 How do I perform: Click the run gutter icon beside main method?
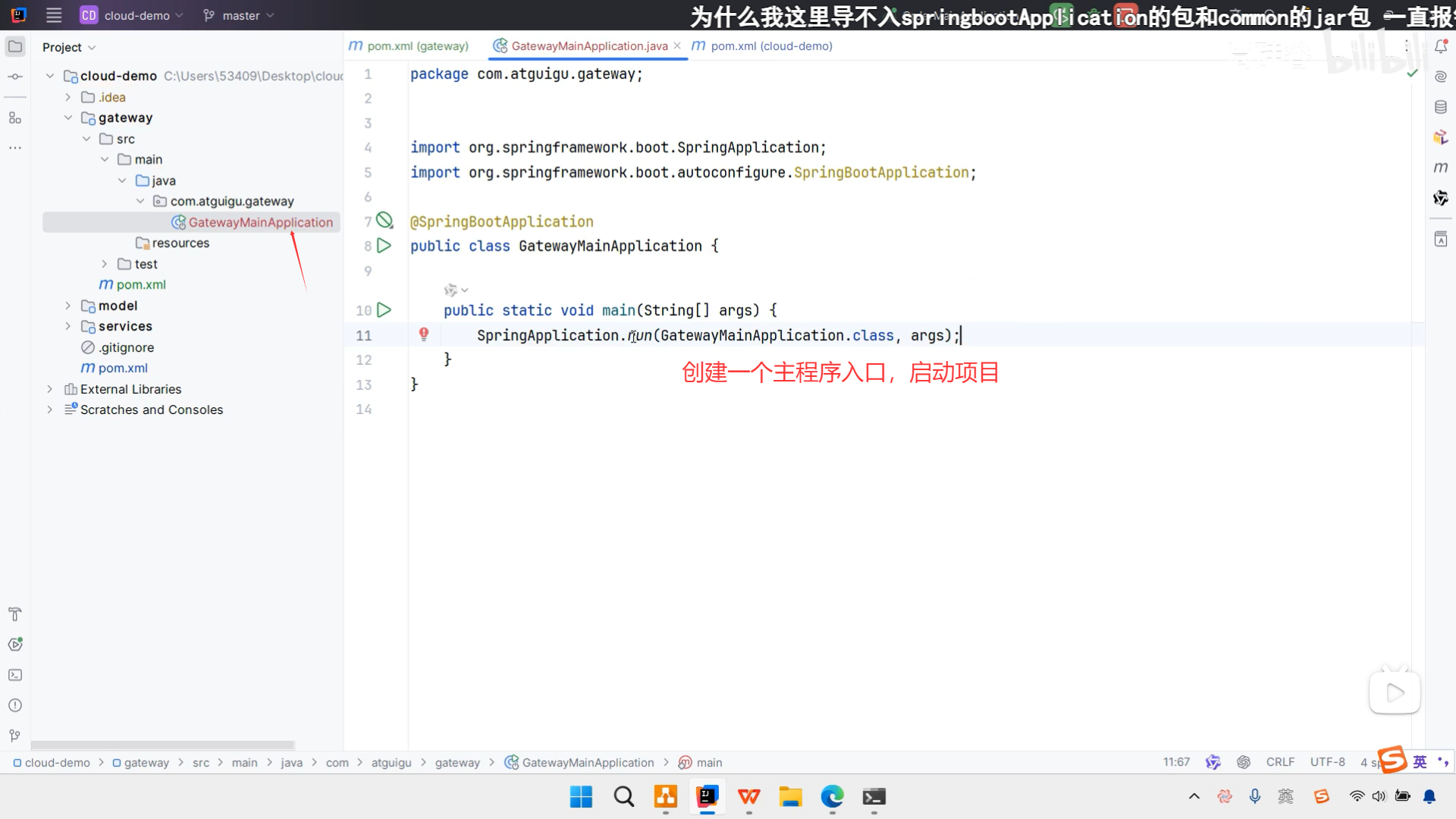[x=384, y=310]
